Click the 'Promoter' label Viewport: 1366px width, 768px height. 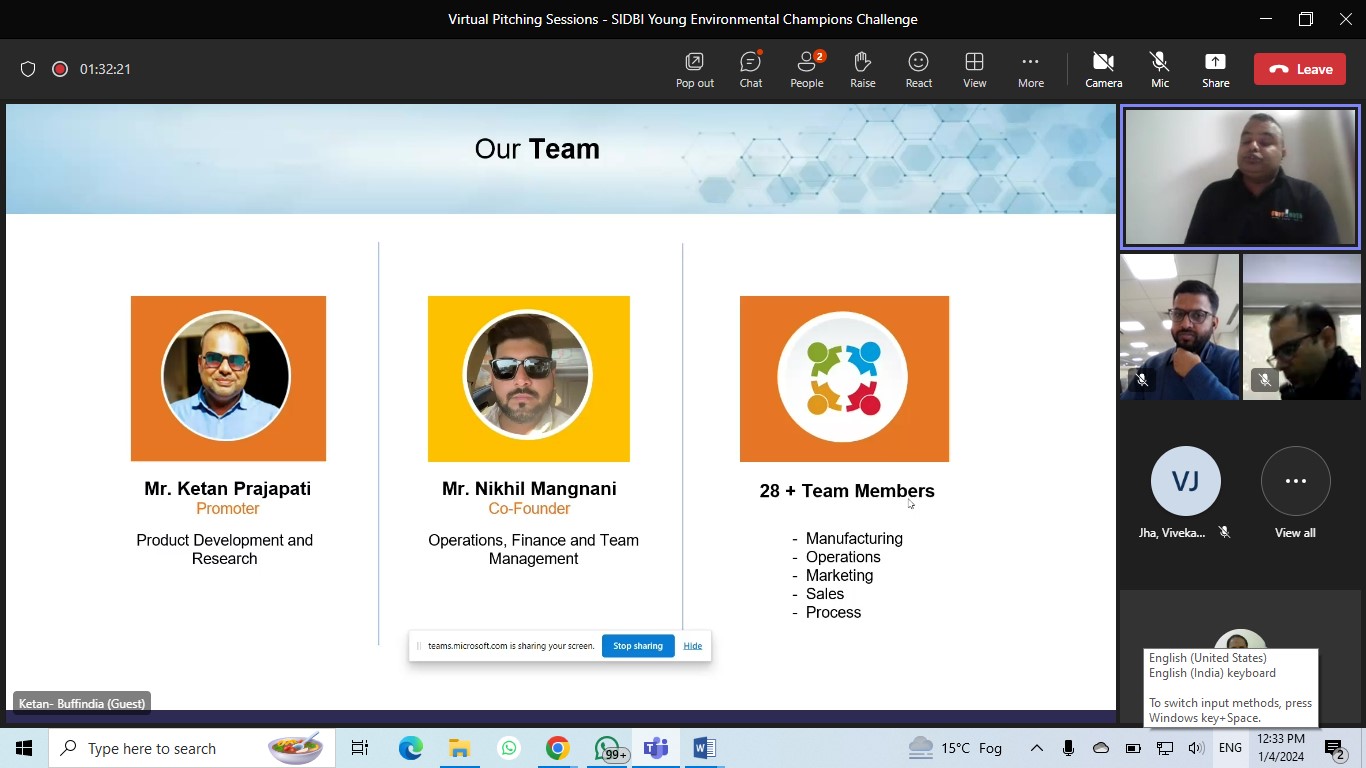pos(228,509)
